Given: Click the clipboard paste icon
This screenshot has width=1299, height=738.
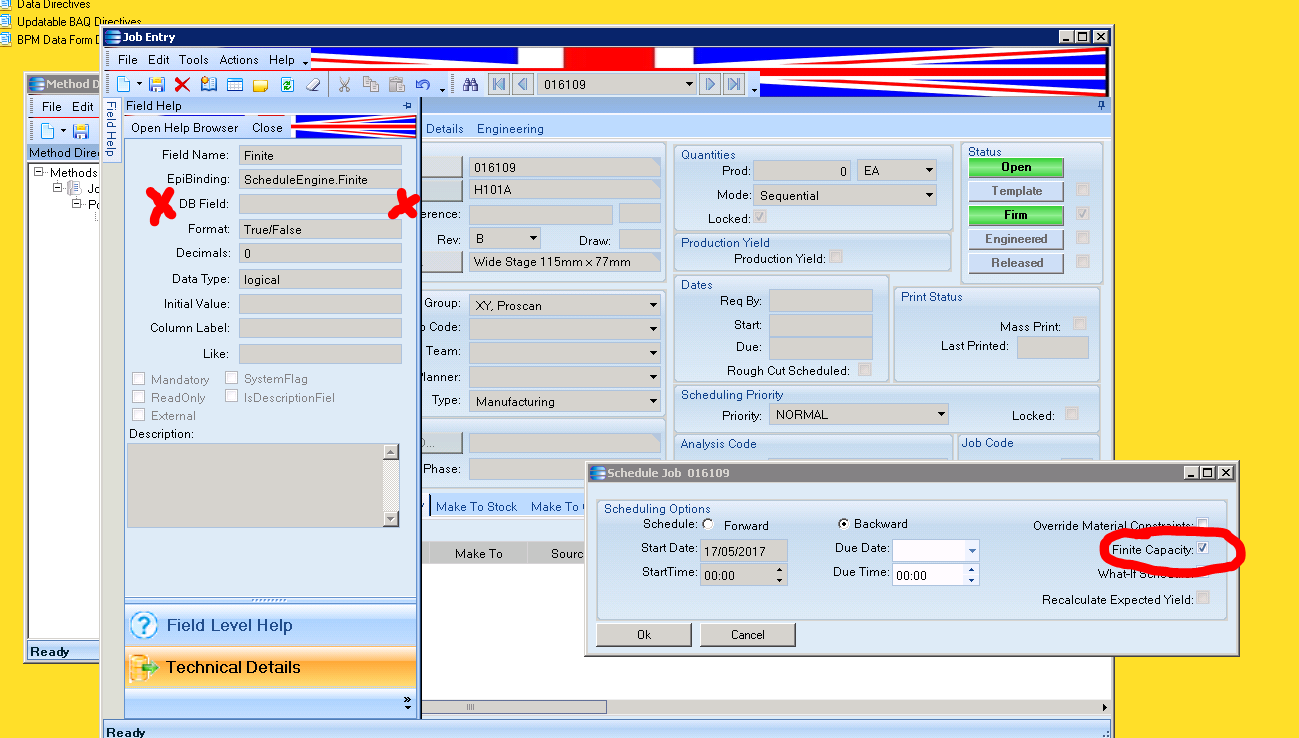Looking at the screenshot, I should 396,85.
